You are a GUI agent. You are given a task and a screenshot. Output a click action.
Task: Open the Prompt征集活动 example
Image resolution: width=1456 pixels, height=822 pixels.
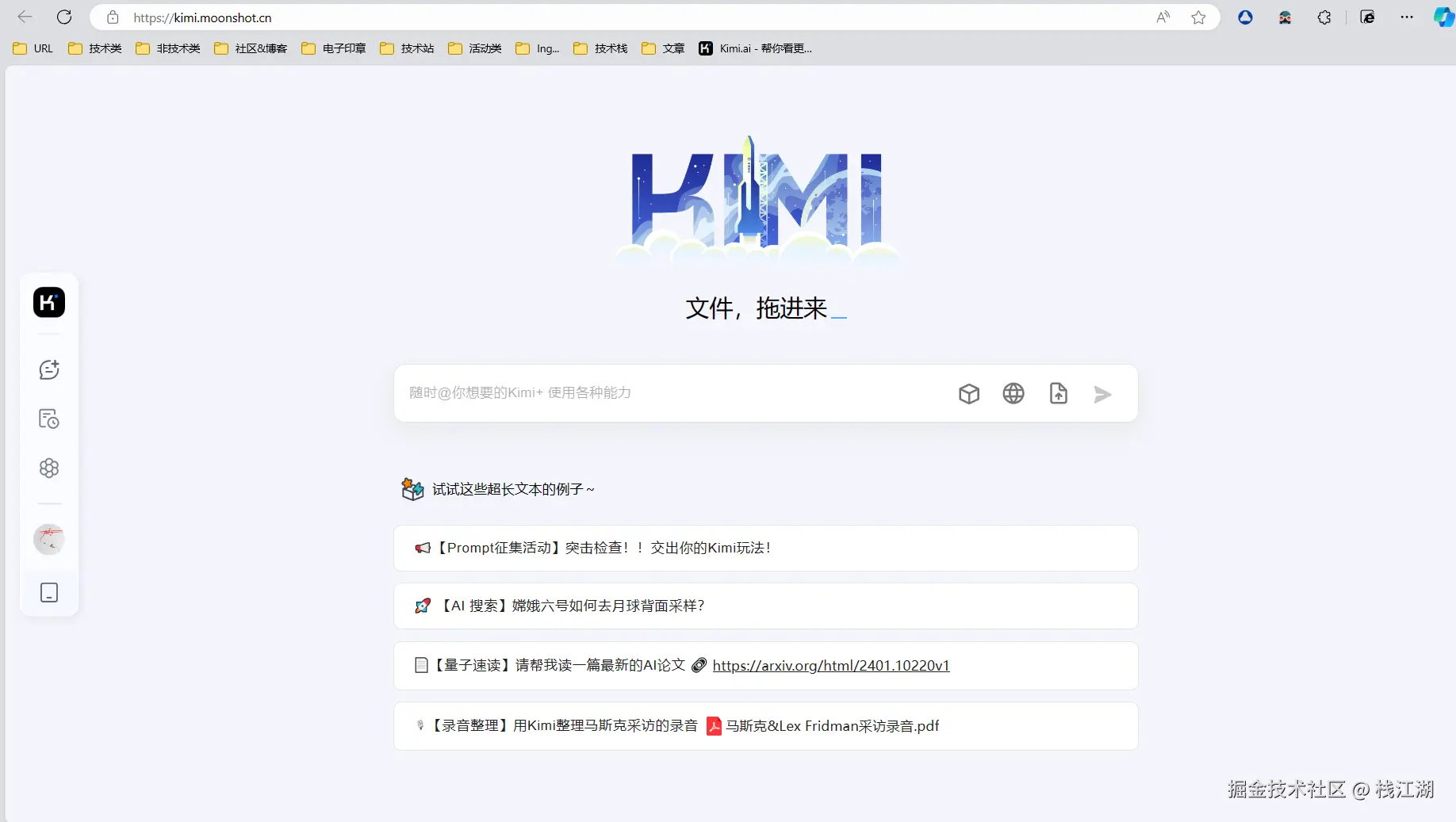pos(766,548)
